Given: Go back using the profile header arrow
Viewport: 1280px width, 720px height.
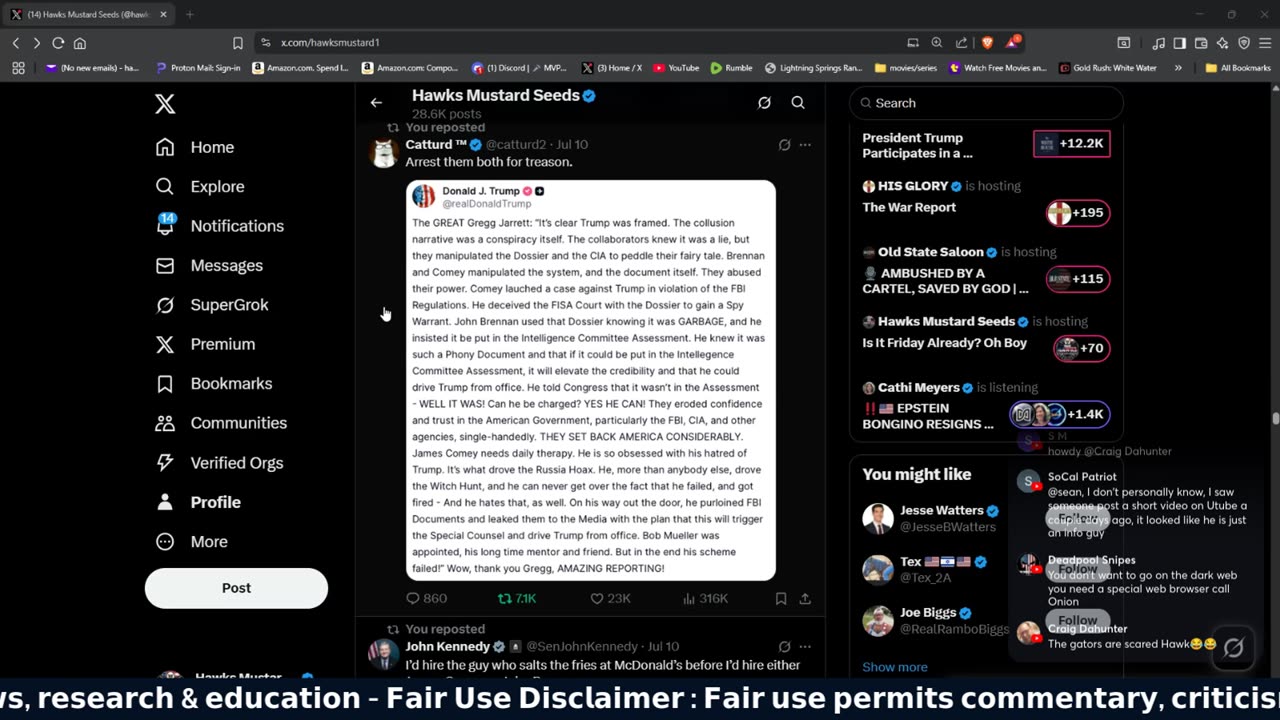Looking at the screenshot, I should click(376, 103).
